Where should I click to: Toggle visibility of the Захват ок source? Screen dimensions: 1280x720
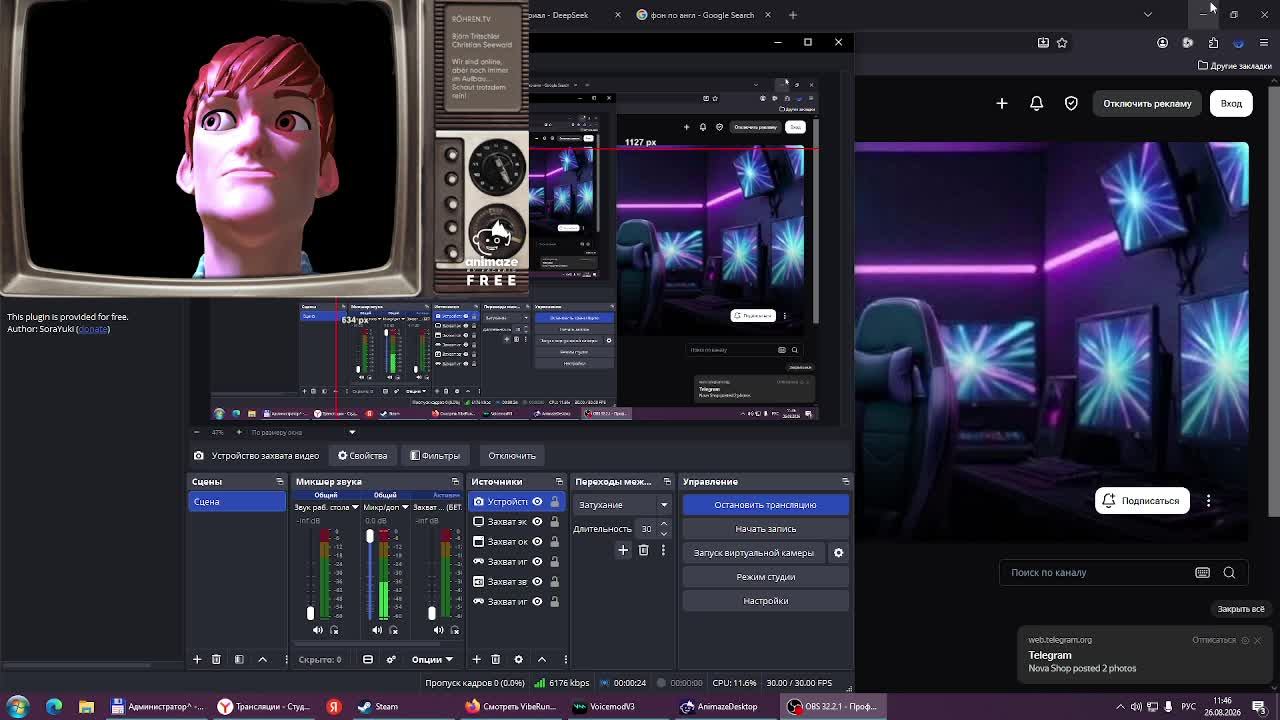coord(537,542)
